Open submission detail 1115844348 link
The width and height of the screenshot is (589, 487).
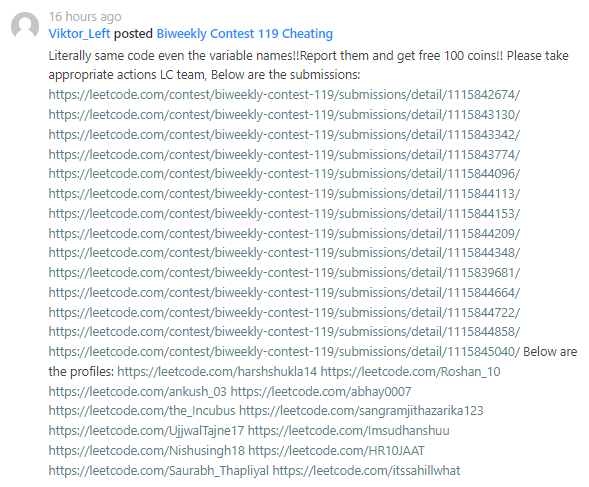point(284,253)
